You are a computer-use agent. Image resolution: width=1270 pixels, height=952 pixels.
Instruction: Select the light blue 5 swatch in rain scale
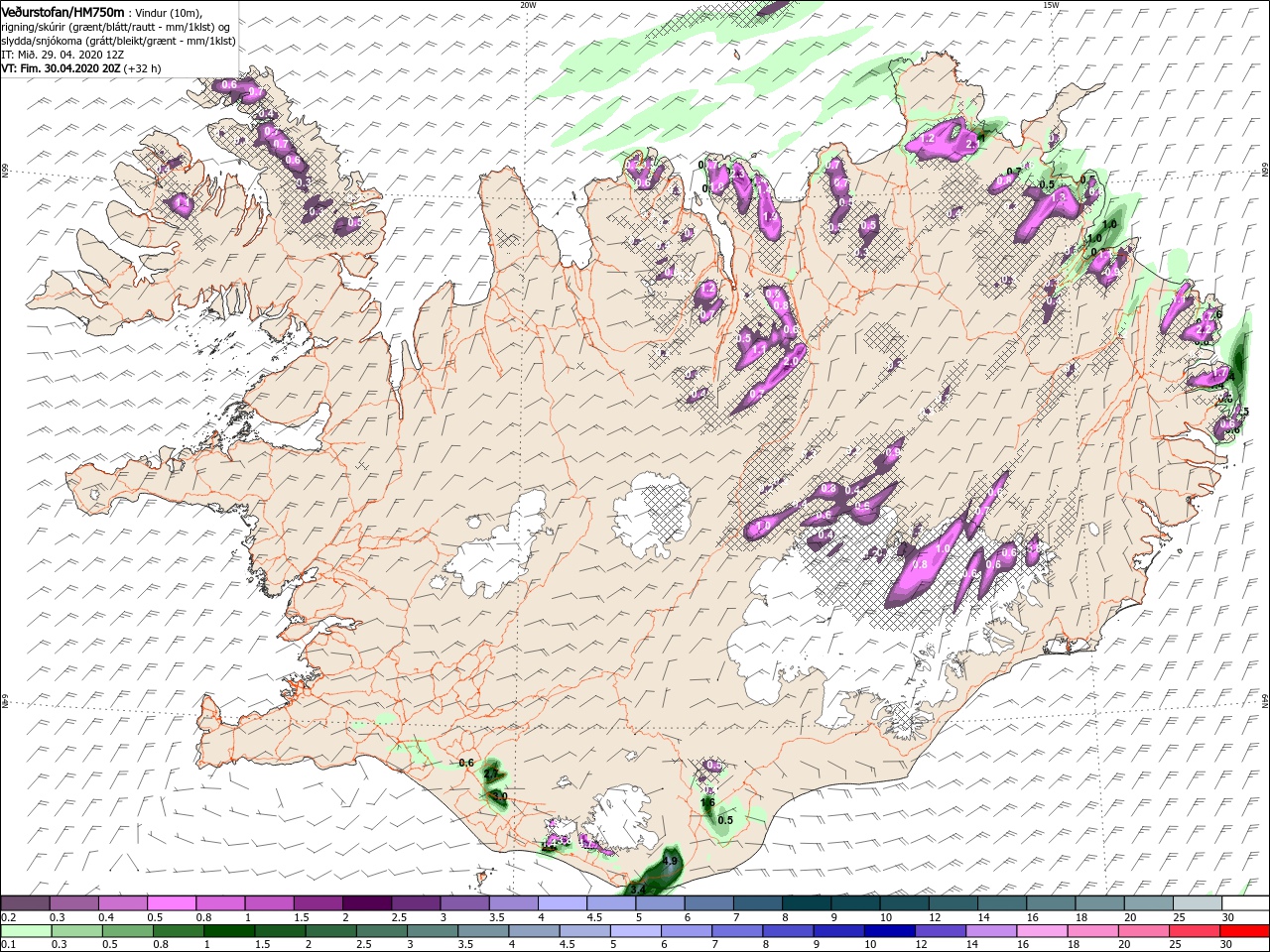(x=636, y=931)
